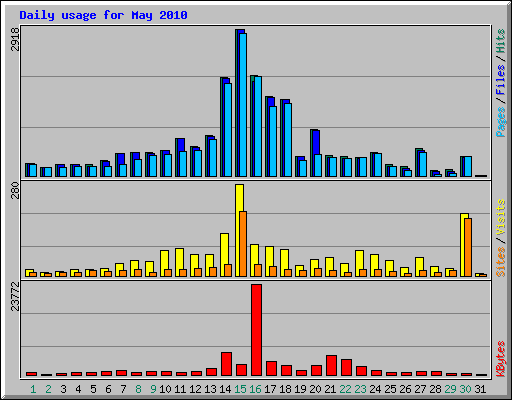The image size is (512, 400).
Task: Click day label 20 on the x-axis
Action: [x=315, y=389]
